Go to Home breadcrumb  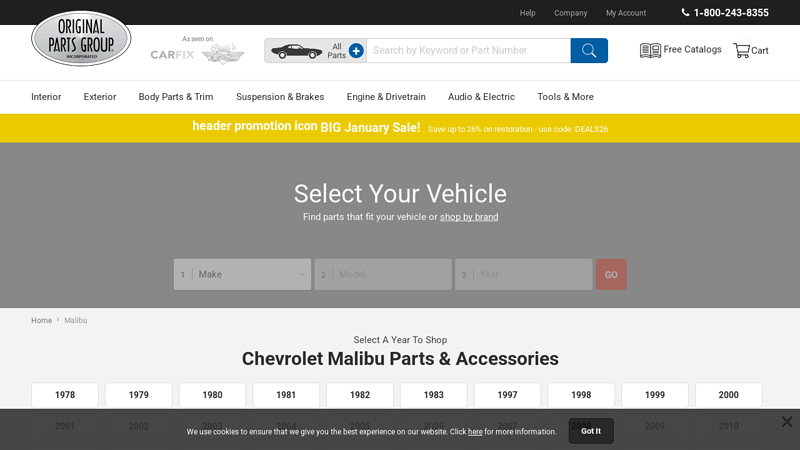(41, 320)
